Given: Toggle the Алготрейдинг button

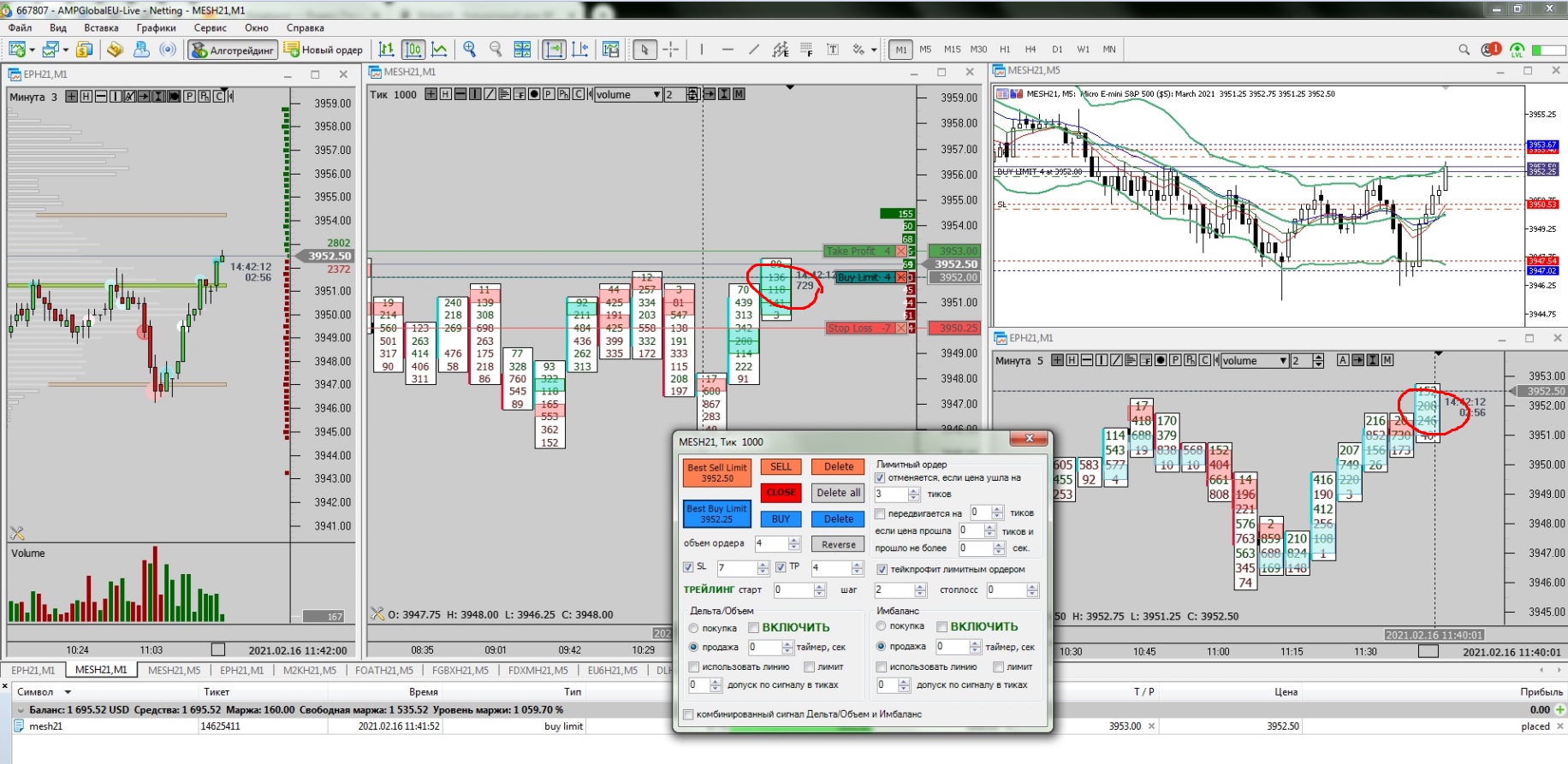Looking at the screenshot, I should coord(233,50).
